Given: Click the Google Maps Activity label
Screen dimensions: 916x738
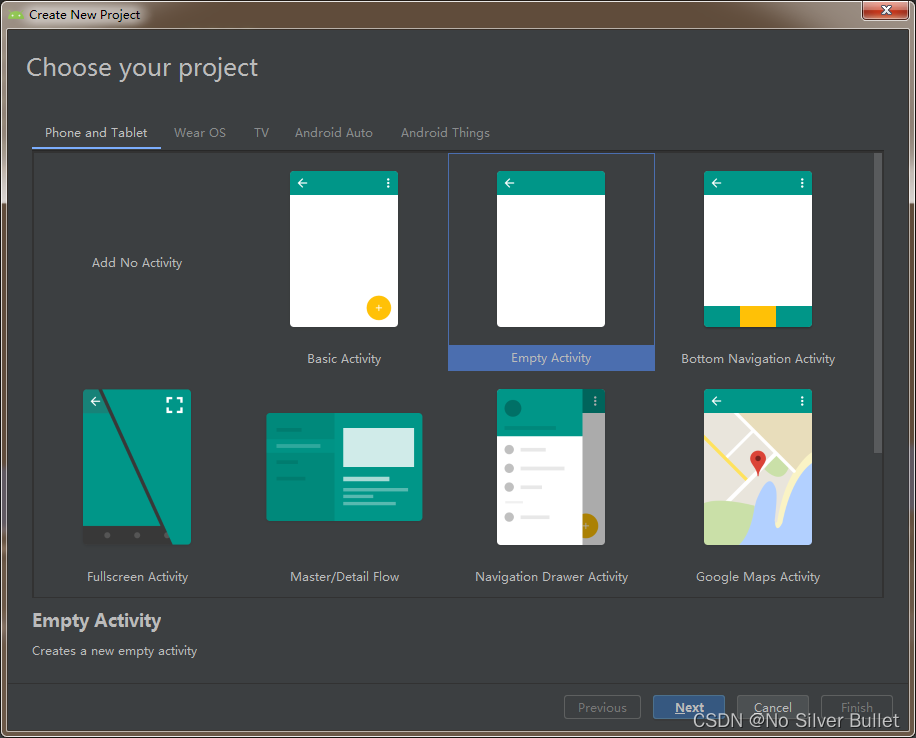Looking at the screenshot, I should click(758, 577).
